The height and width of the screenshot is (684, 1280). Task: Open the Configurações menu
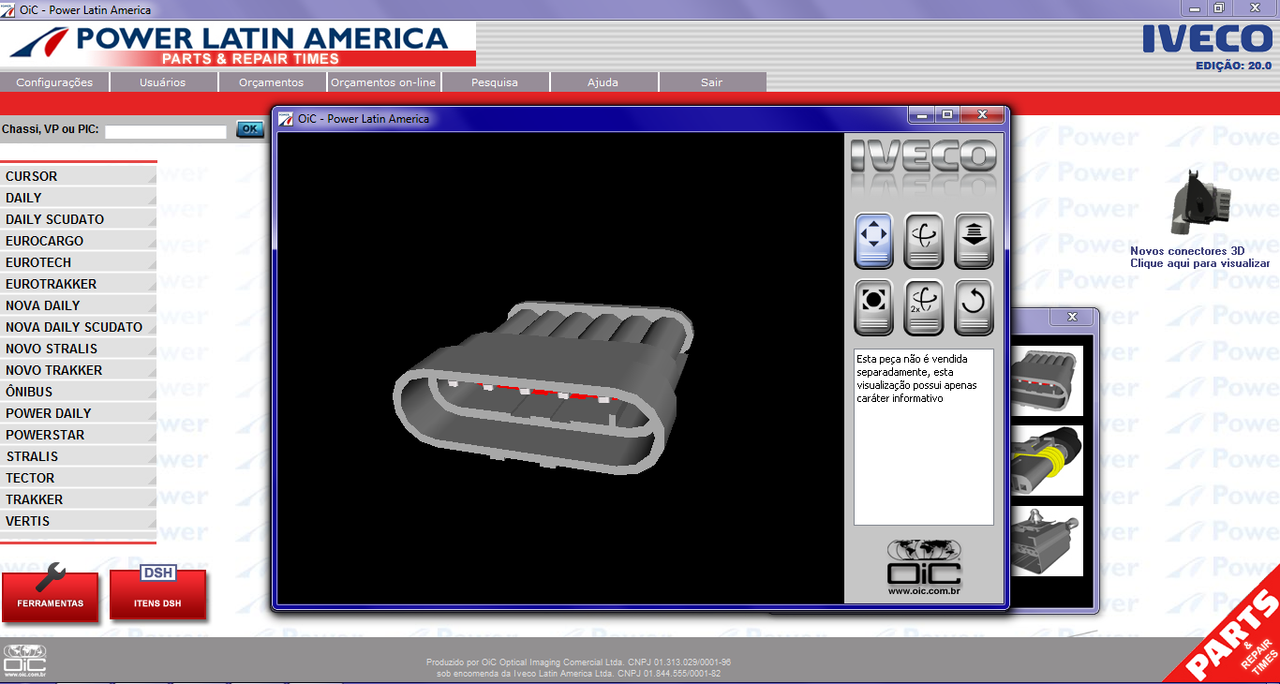click(x=55, y=82)
